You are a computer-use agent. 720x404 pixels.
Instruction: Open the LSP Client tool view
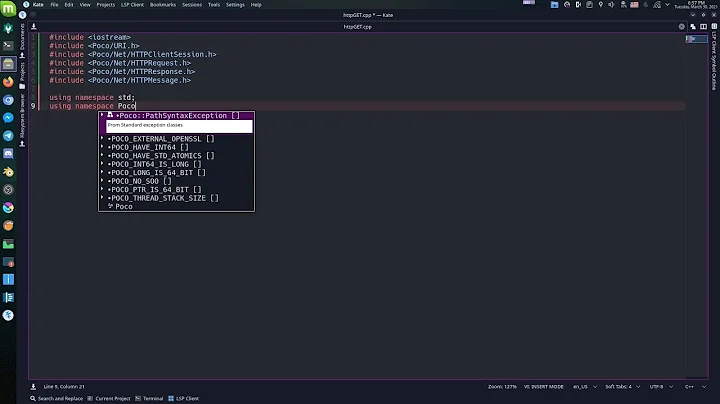tap(183, 398)
